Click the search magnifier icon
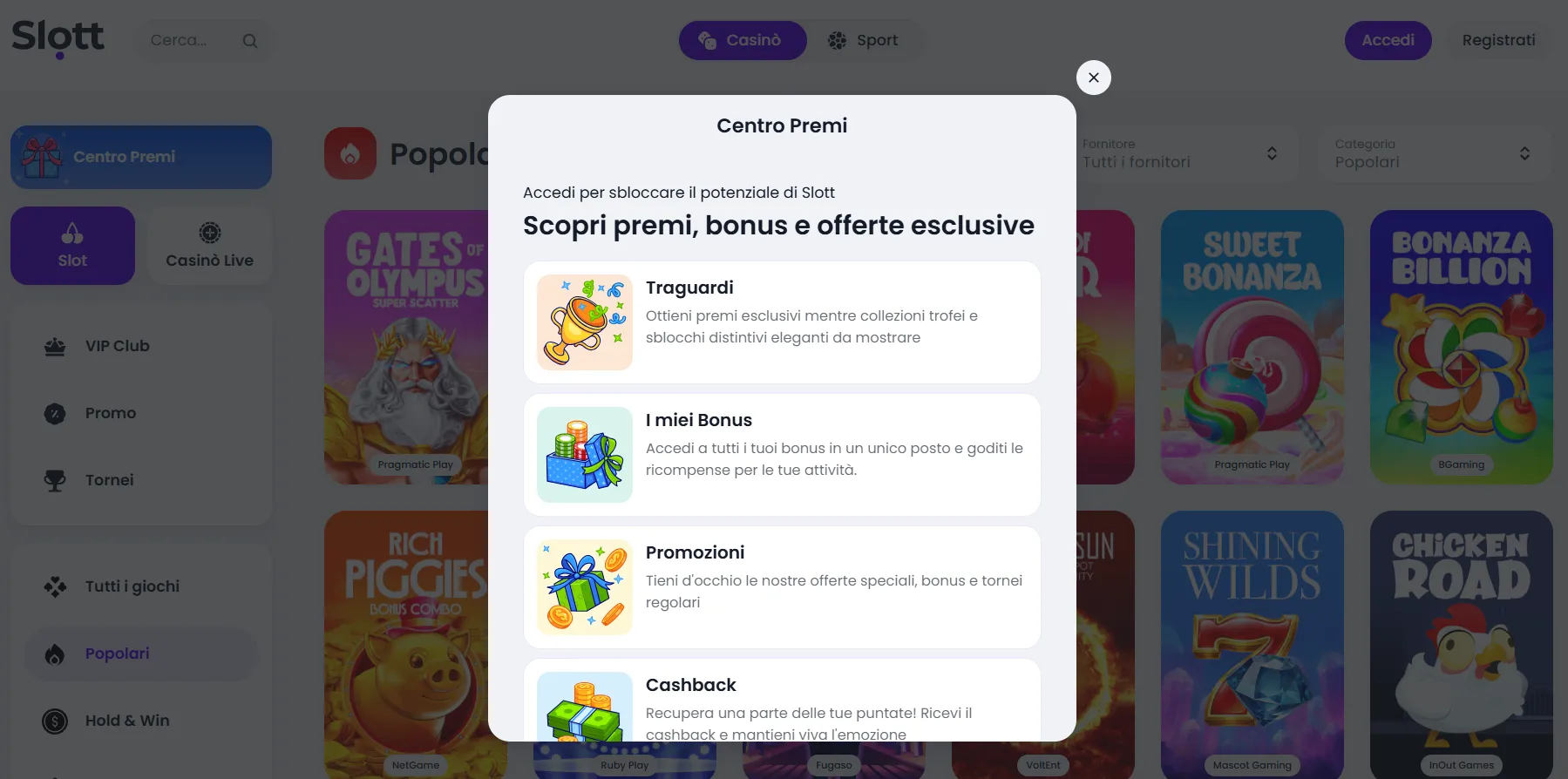The image size is (1568, 779). pos(250,41)
